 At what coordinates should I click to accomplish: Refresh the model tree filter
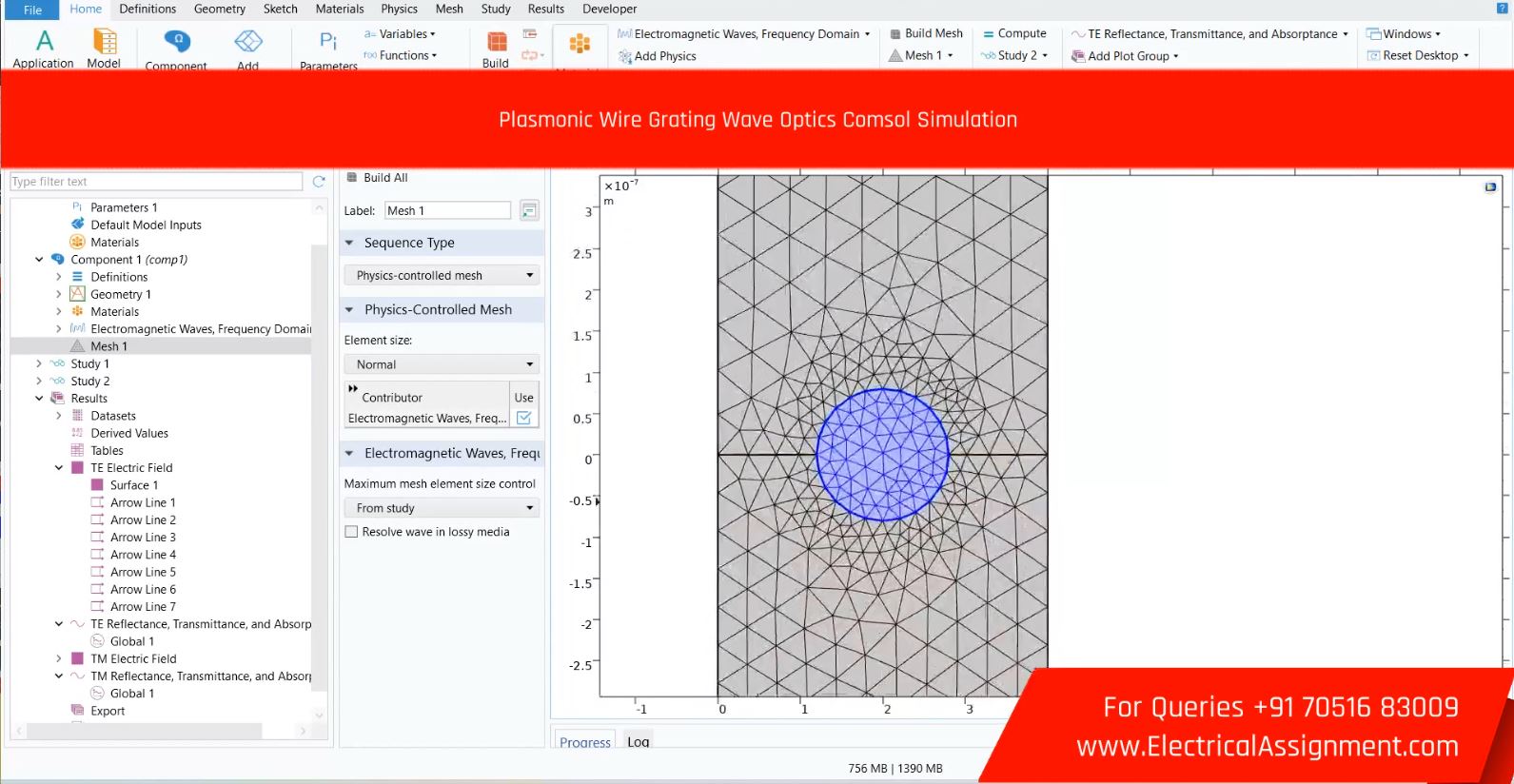[319, 182]
